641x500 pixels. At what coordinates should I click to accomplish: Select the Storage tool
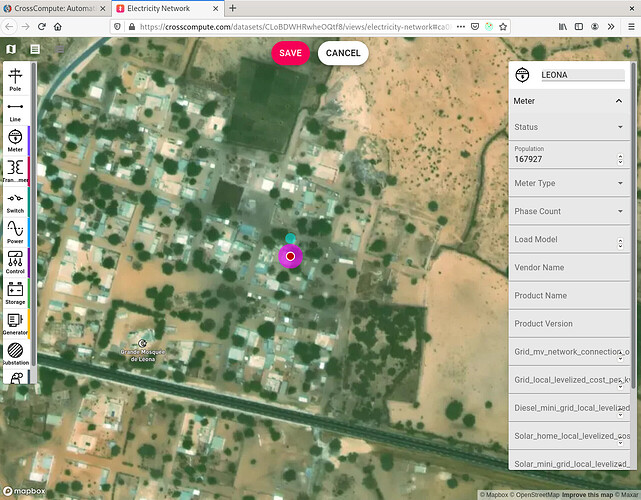pyautogui.click(x=15, y=294)
